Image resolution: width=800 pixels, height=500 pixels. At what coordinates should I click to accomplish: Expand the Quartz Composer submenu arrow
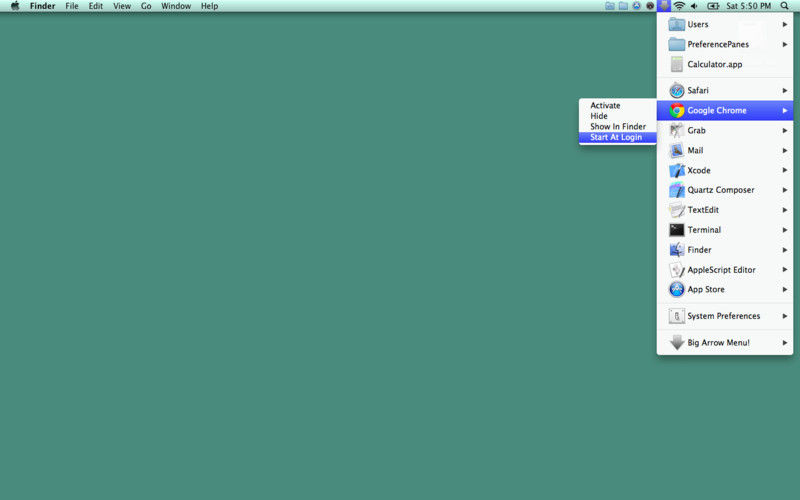coord(785,190)
